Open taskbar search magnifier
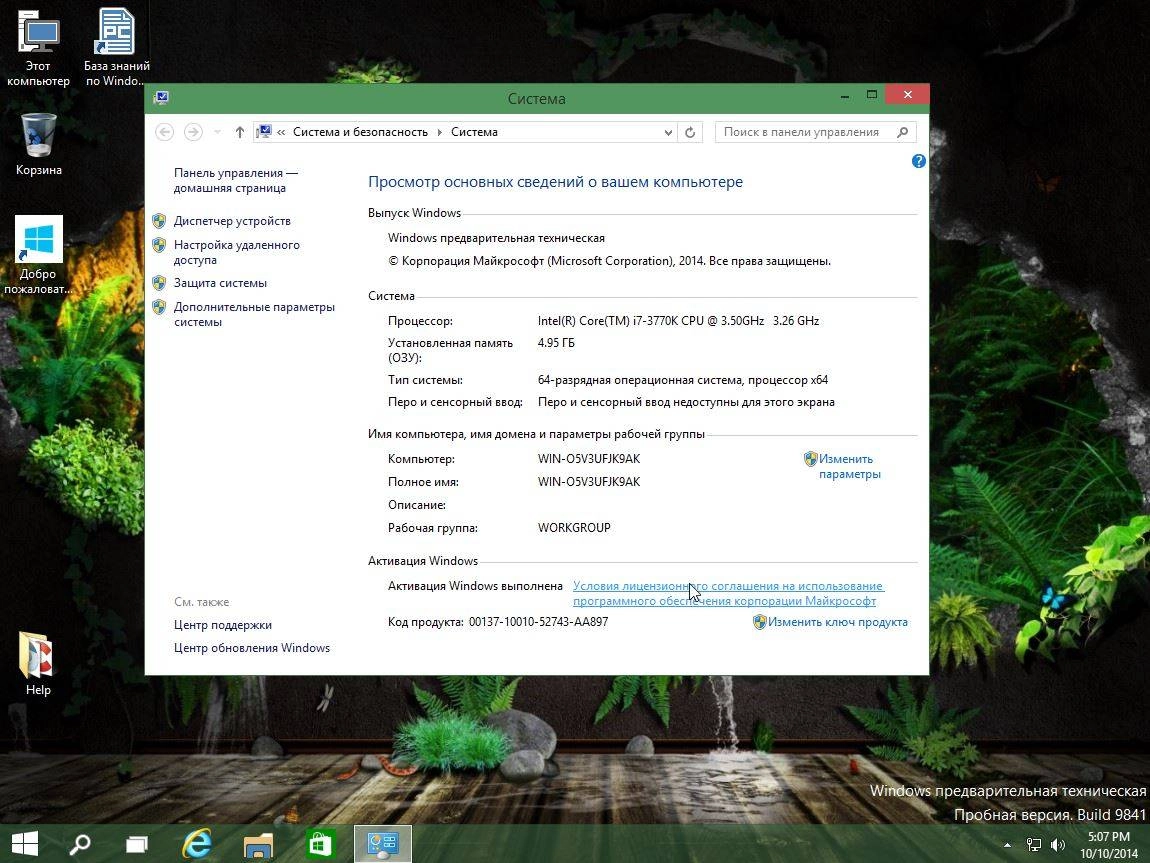1150x863 pixels. 79,844
